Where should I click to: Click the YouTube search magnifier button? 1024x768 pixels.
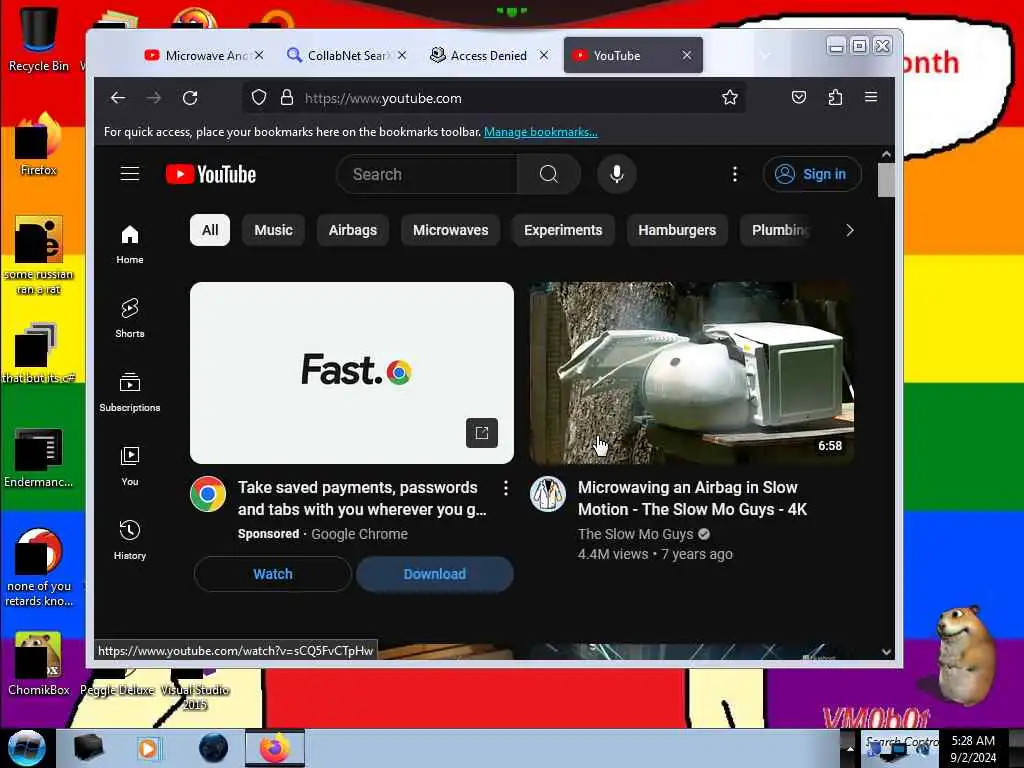coord(549,174)
